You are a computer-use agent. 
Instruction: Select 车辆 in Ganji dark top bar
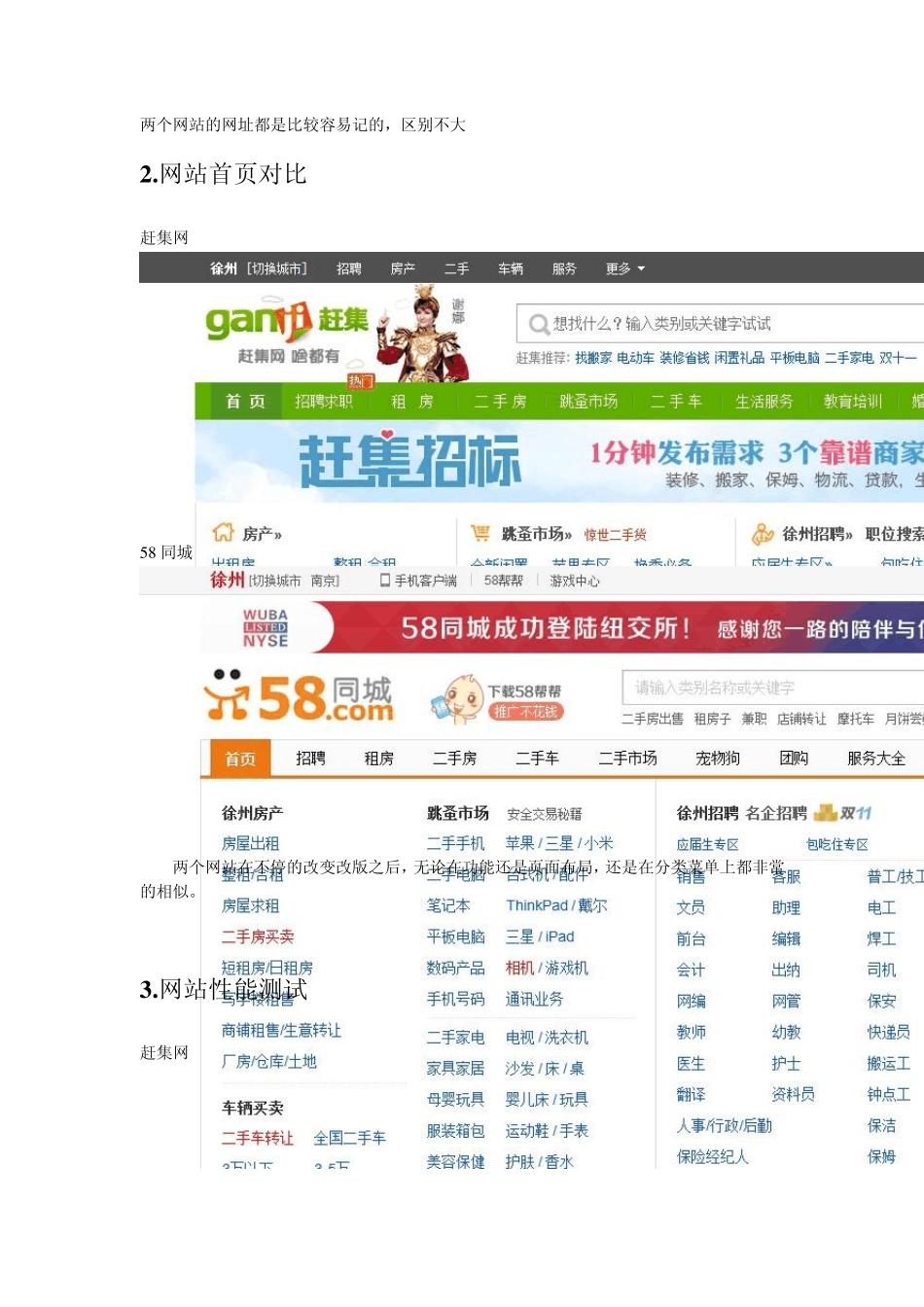click(511, 268)
